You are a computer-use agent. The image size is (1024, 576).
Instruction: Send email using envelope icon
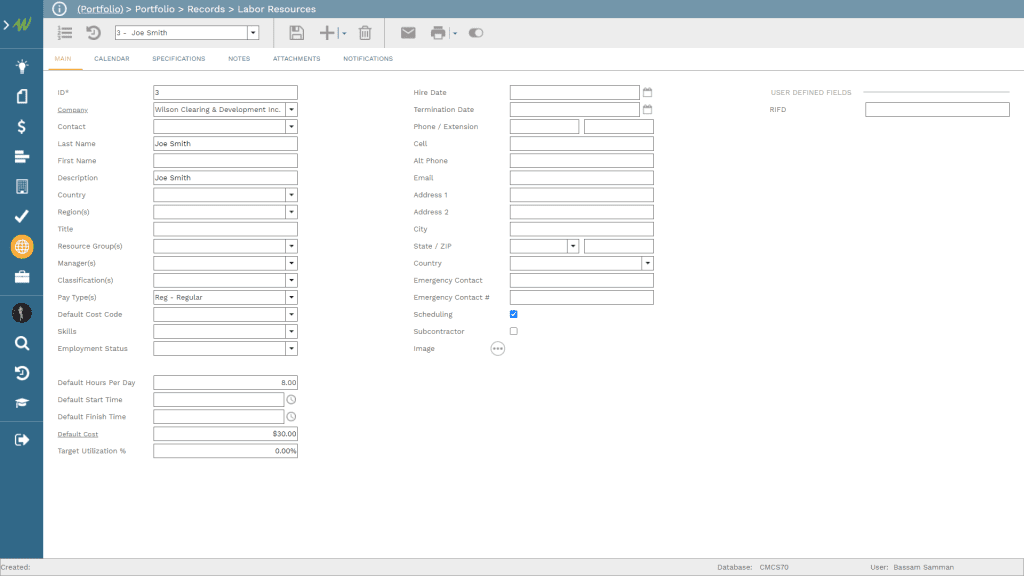tap(408, 33)
